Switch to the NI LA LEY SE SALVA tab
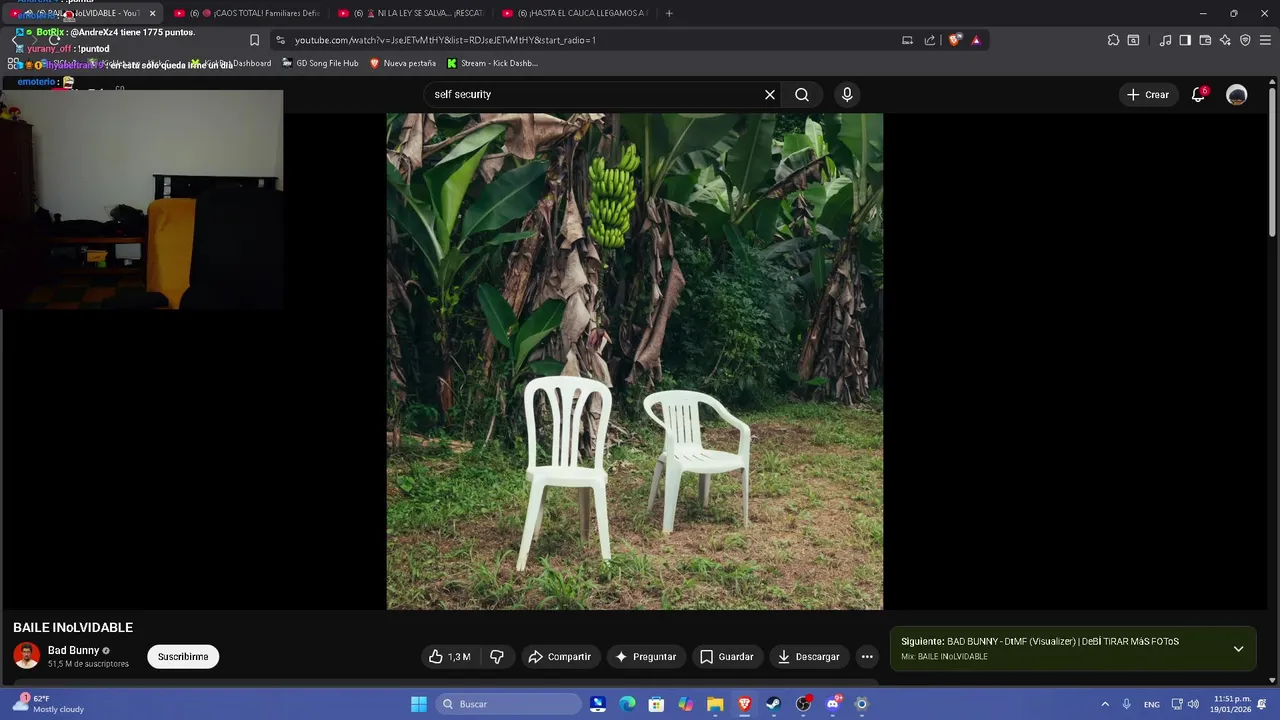 coord(411,13)
